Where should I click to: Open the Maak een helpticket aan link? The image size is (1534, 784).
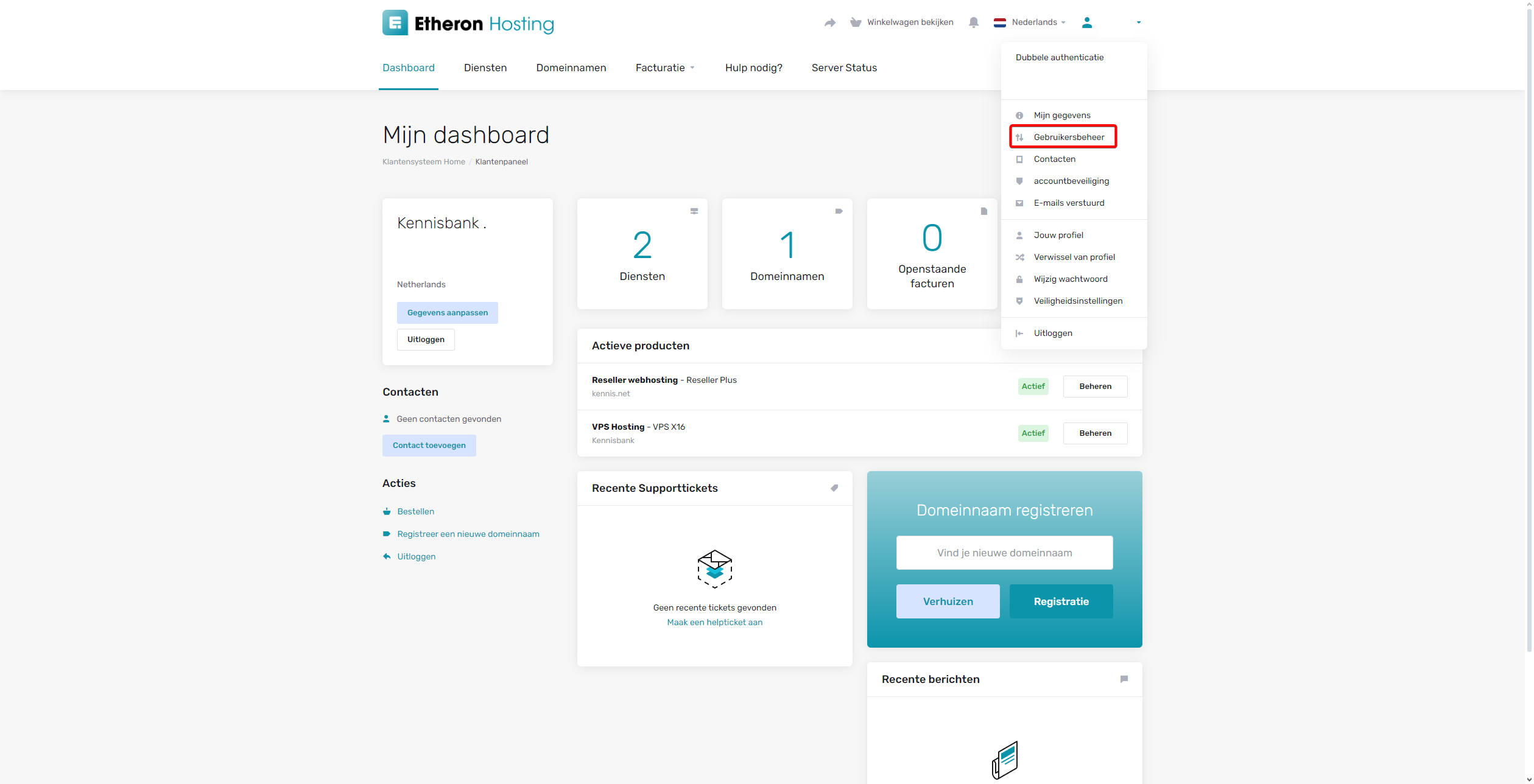714,622
